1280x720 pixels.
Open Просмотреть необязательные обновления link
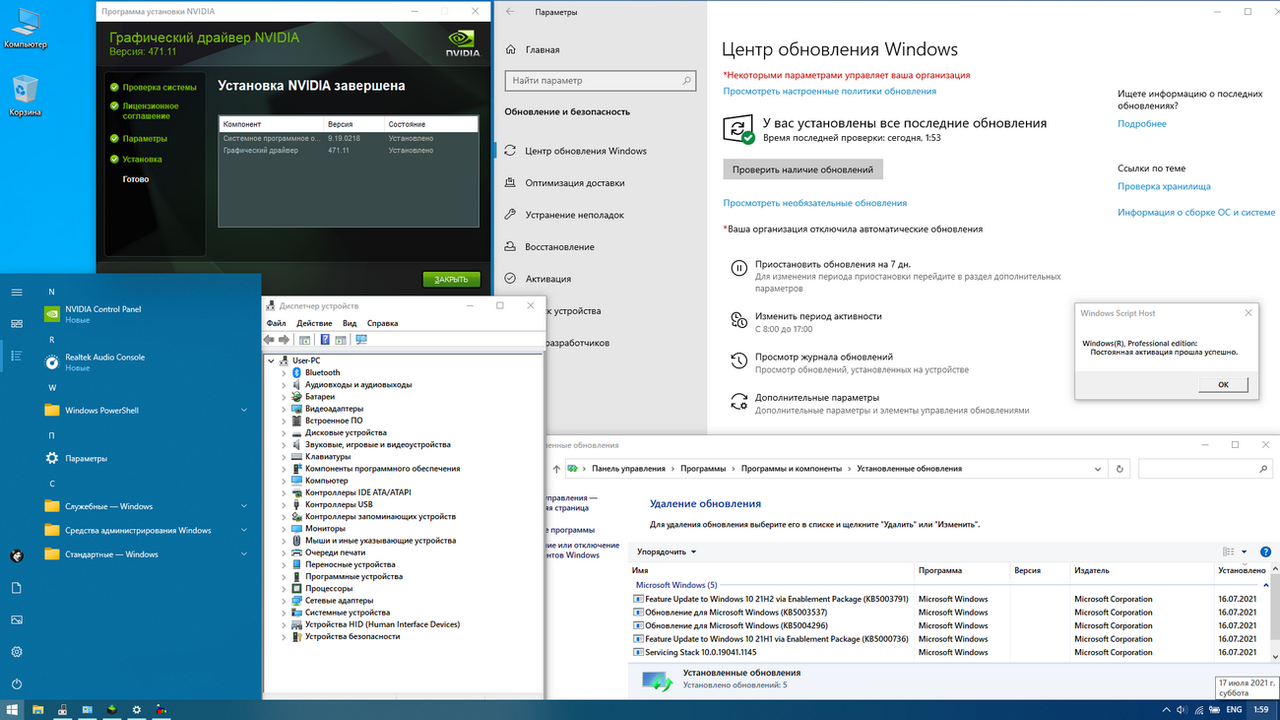click(815, 203)
